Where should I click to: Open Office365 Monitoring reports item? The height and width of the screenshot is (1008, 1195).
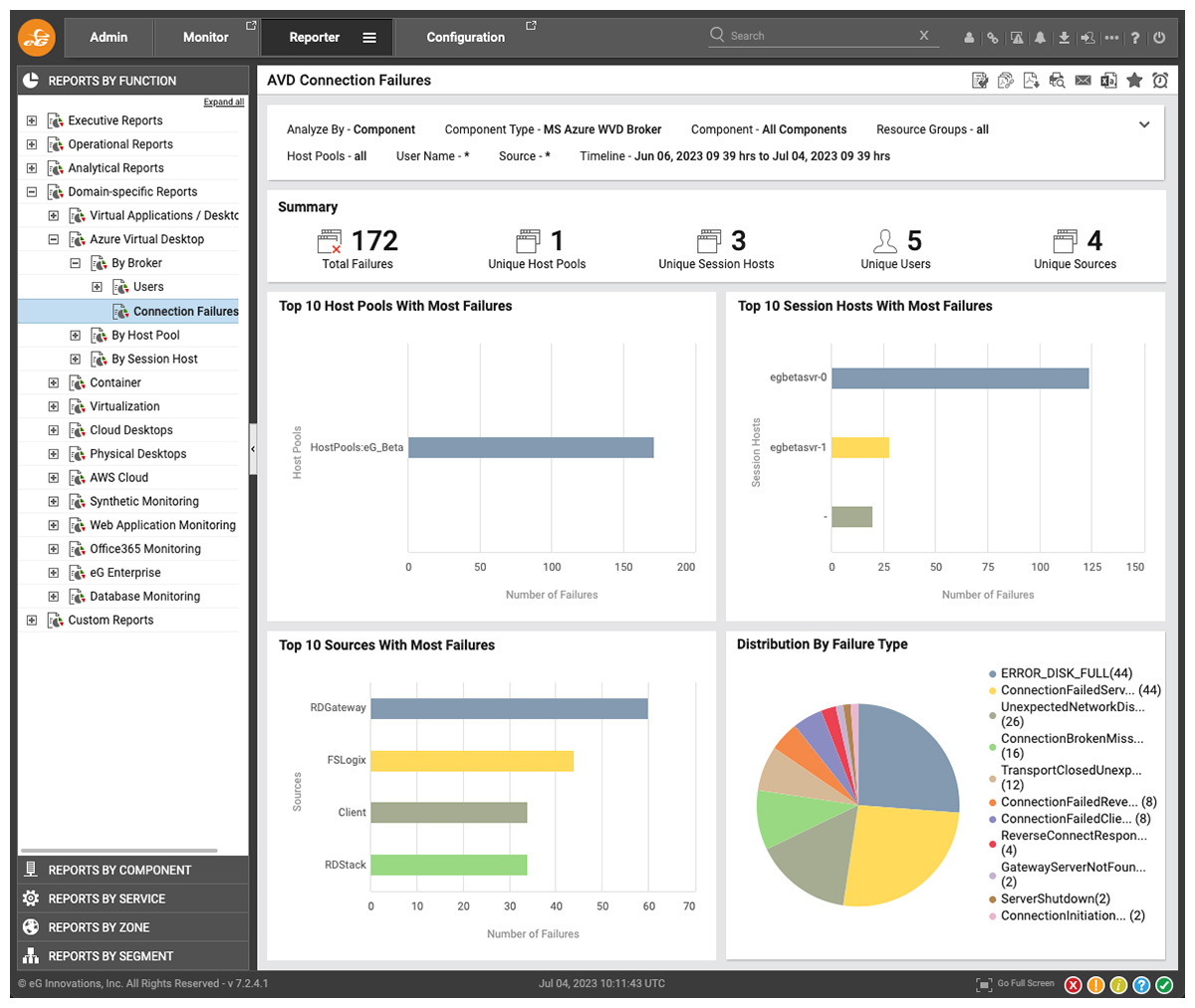coord(145,549)
